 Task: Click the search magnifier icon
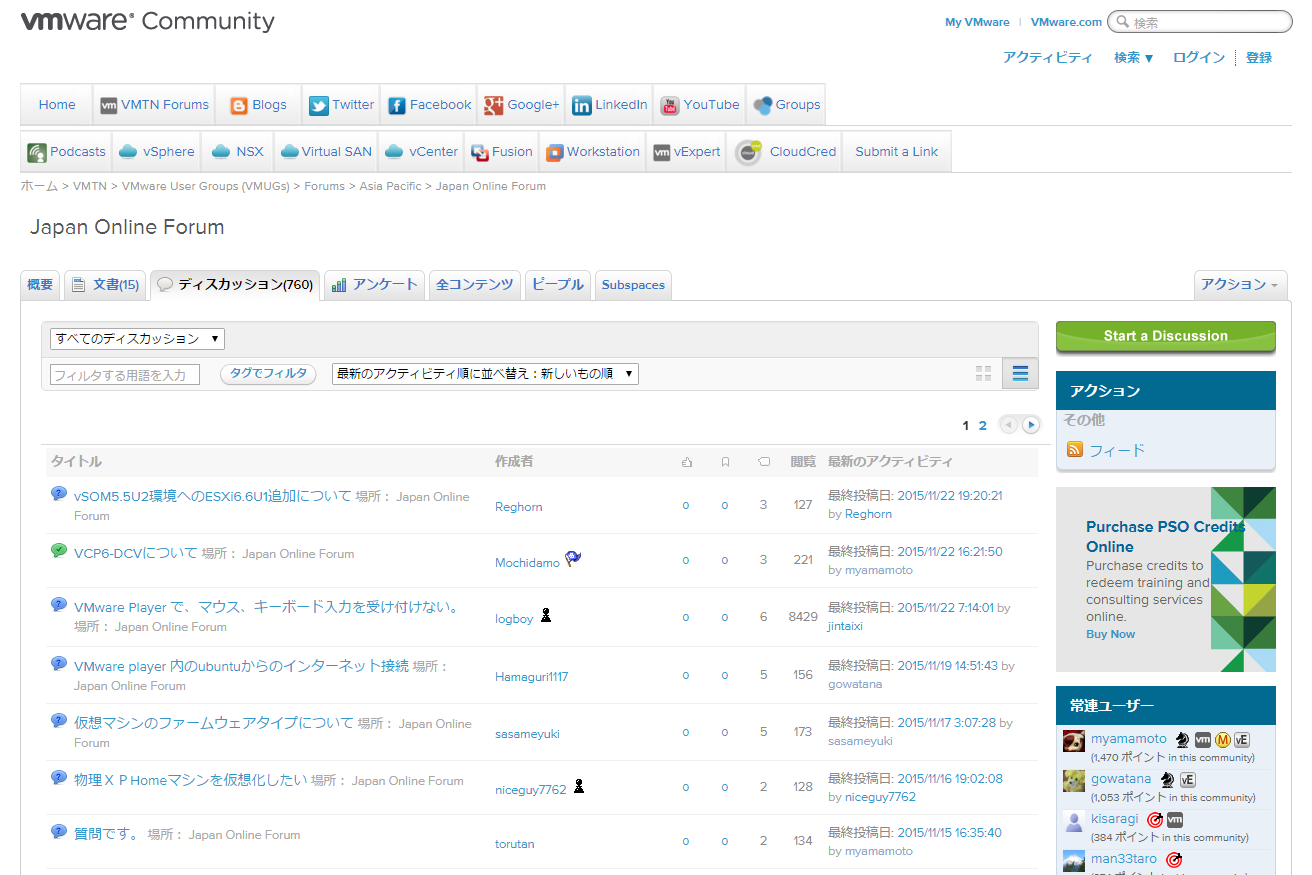[1121, 22]
